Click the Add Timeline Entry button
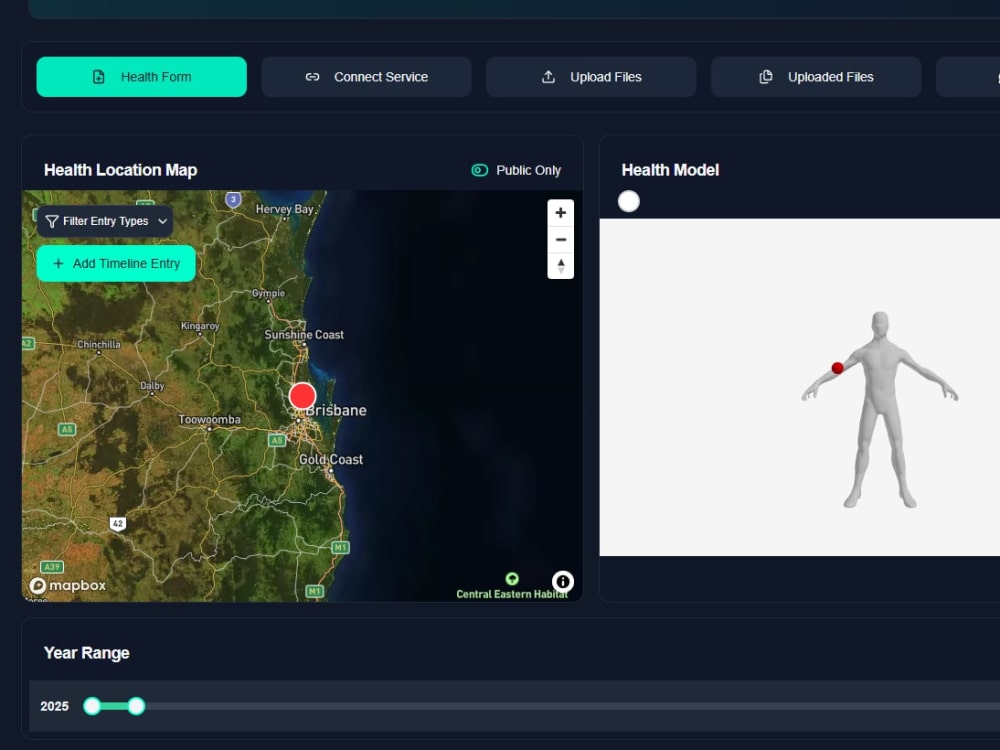The width and height of the screenshot is (1000, 750). pos(116,263)
